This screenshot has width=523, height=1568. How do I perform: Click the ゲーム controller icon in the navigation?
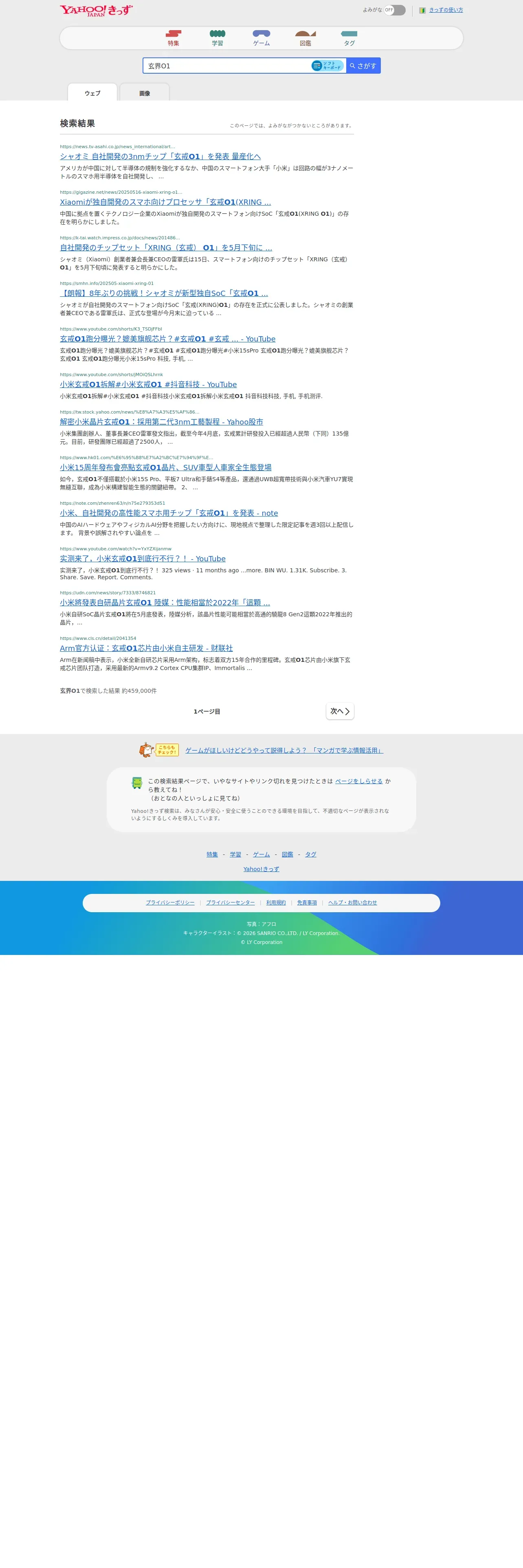click(x=261, y=33)
